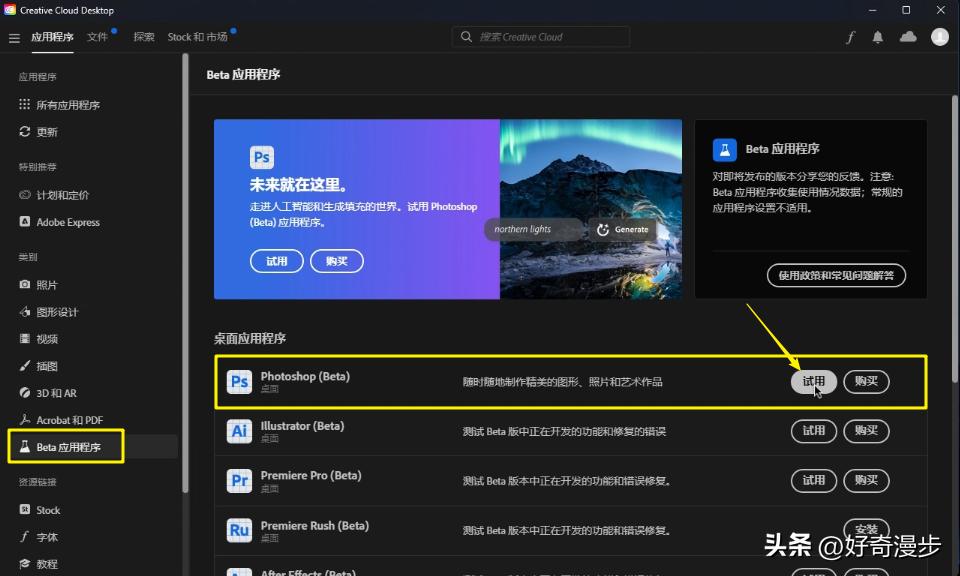Screen dimensions: 960x576
Task: Click the Creative Cloud storage cloud icon
Action: pyautogui.click(x=906, y=36)
